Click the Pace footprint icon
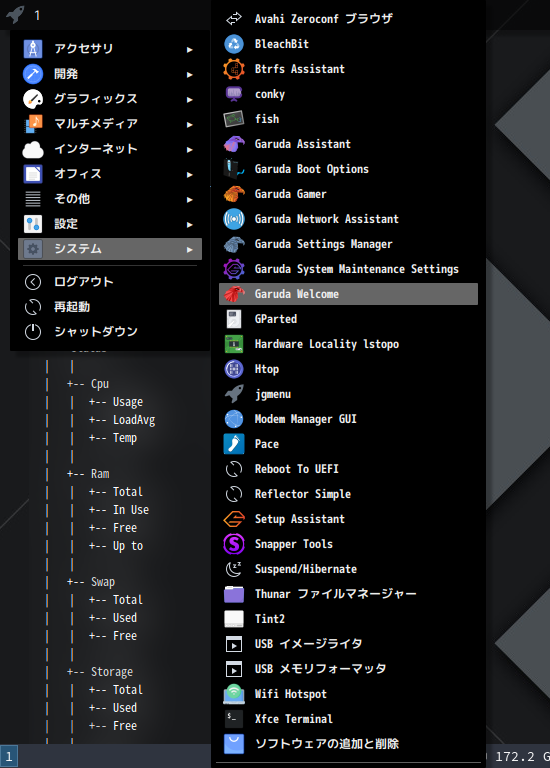 click(234, 443)
